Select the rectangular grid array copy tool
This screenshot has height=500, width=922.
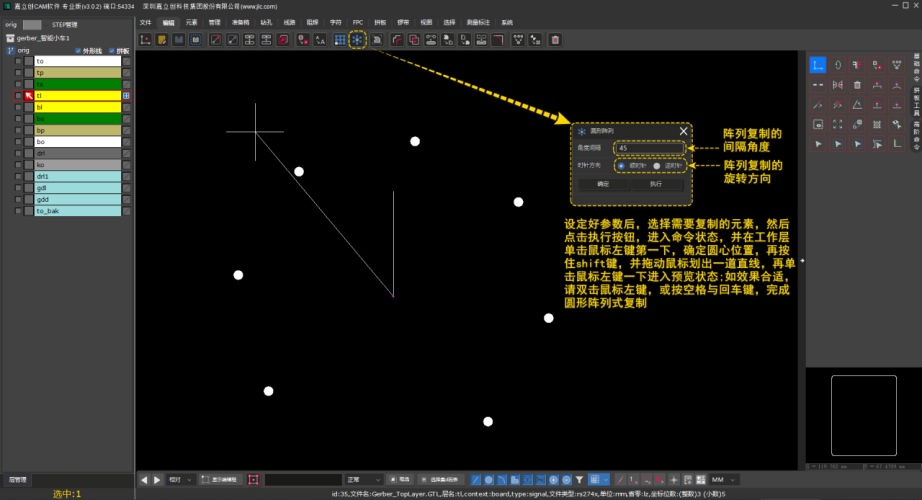(340, 40)
